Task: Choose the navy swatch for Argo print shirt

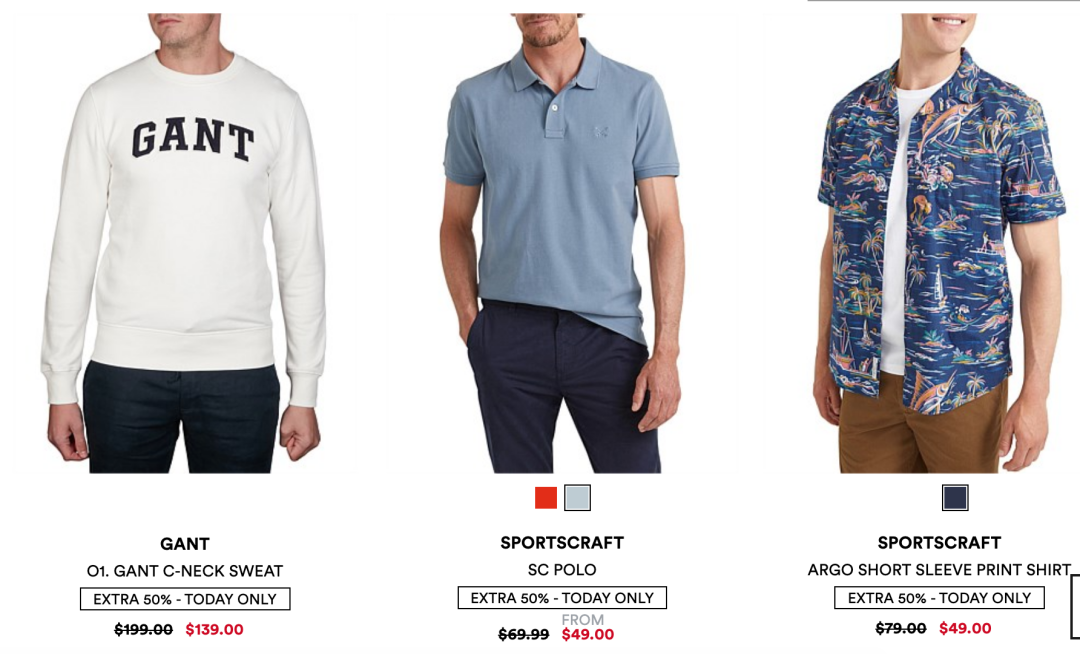Action: click(955, 498)
